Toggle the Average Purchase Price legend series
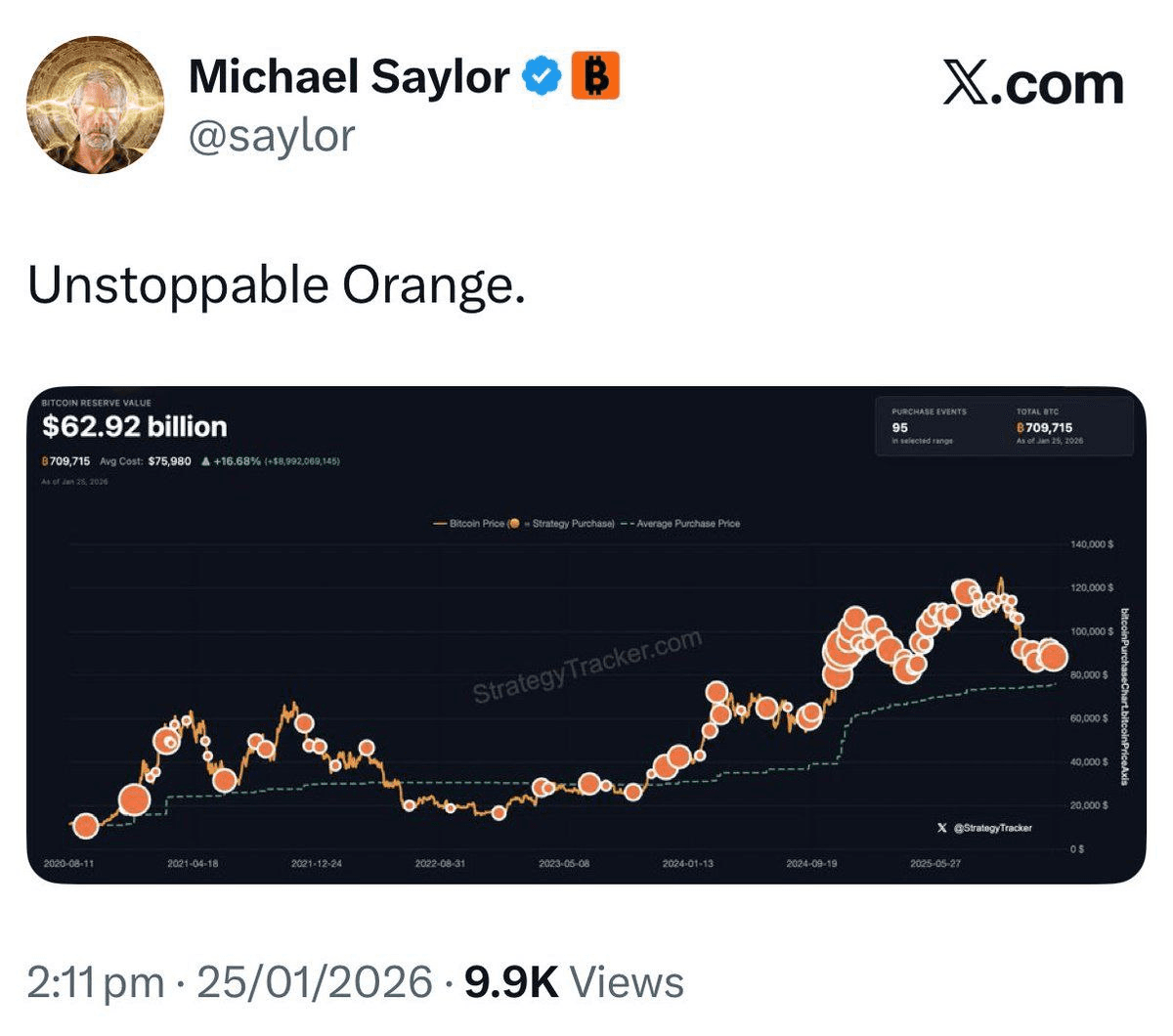 coord(682,524)
